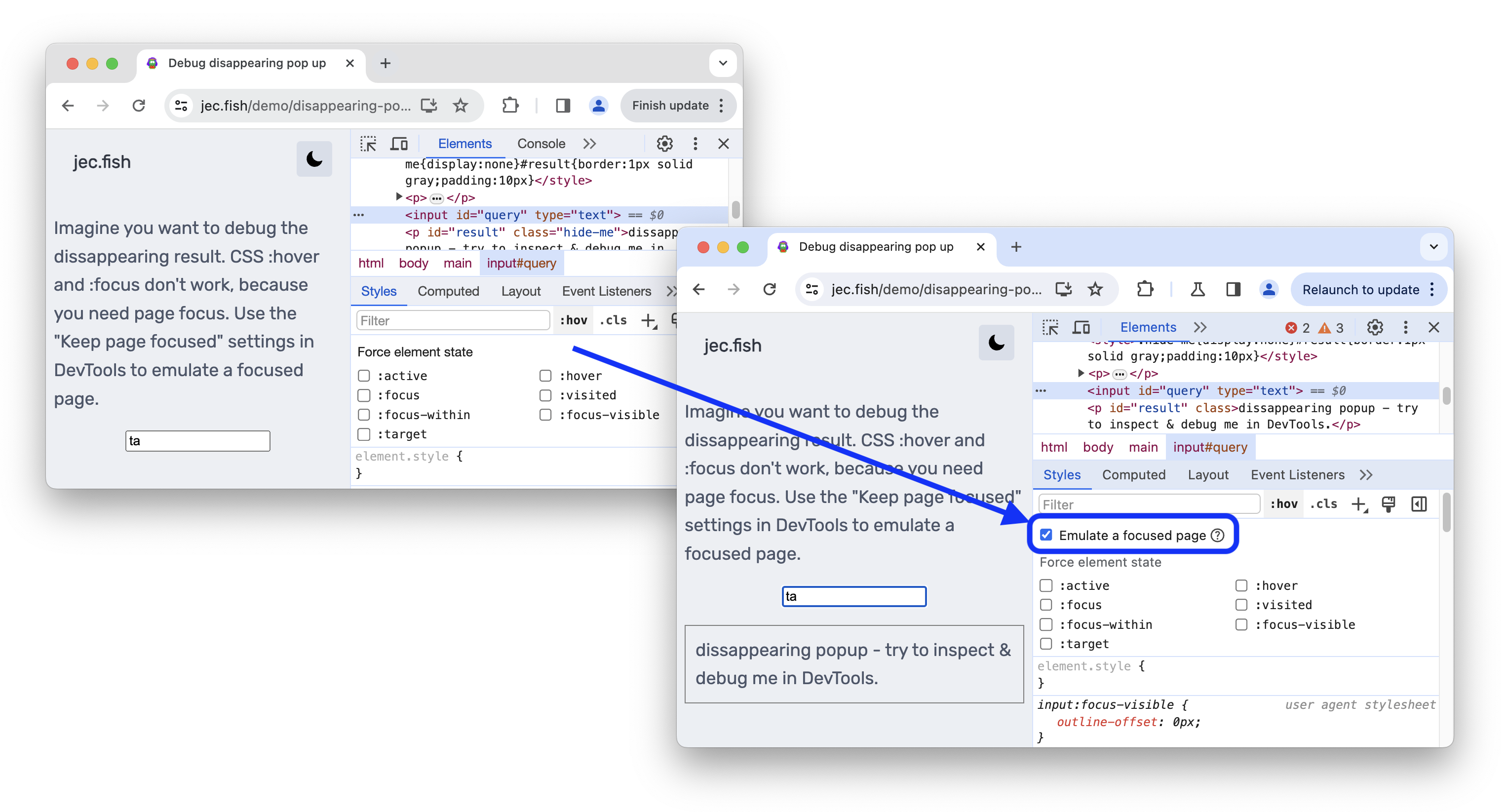The height and width of the screenshot is (812, 1507).
Task: Click the Element picker icon in right DevTools
Action: click(1049, 327)
